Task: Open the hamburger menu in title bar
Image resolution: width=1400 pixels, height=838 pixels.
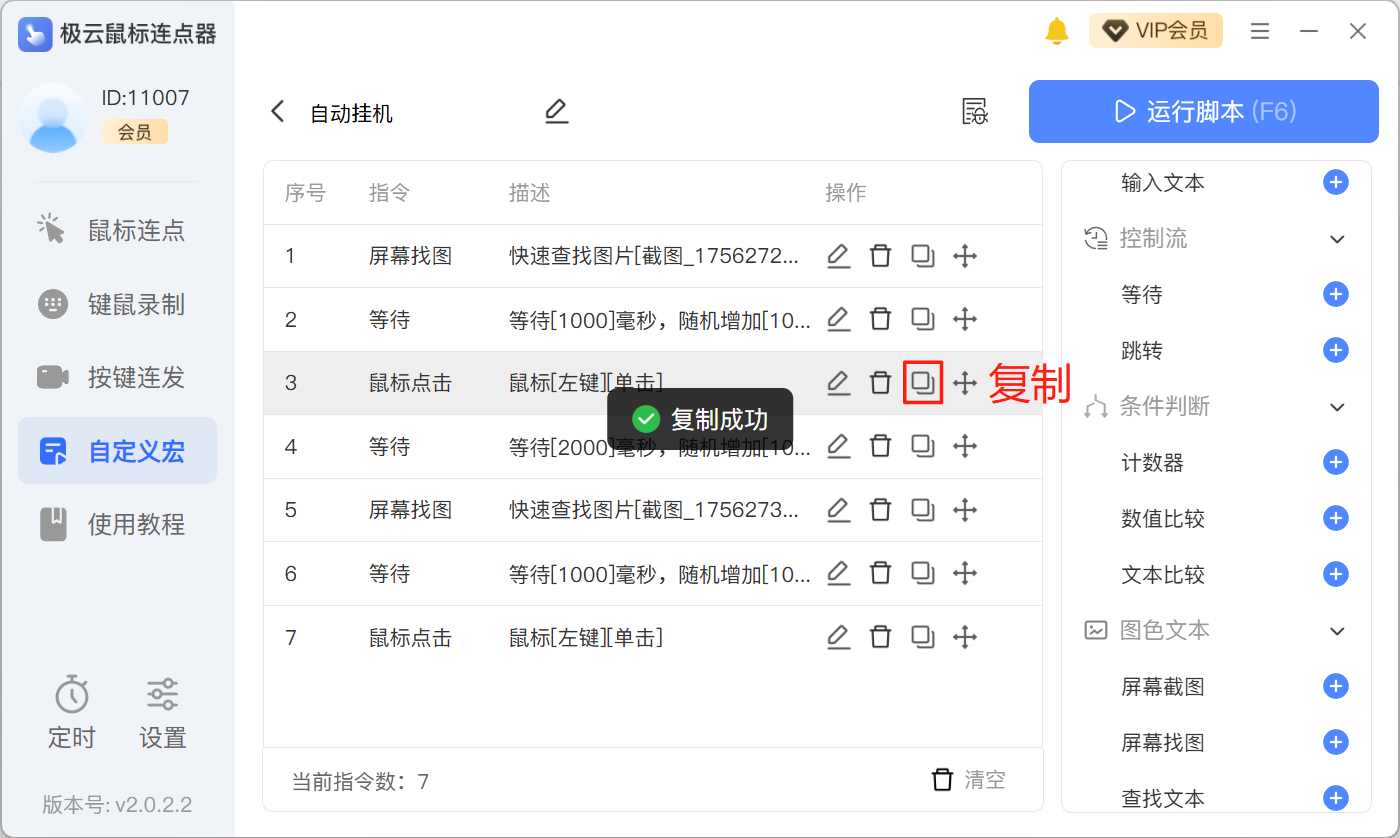Action: pos(1260,32)
